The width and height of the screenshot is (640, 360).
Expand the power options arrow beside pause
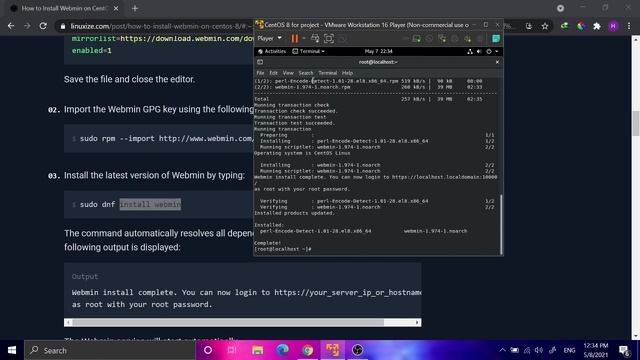tap(304, 38)
